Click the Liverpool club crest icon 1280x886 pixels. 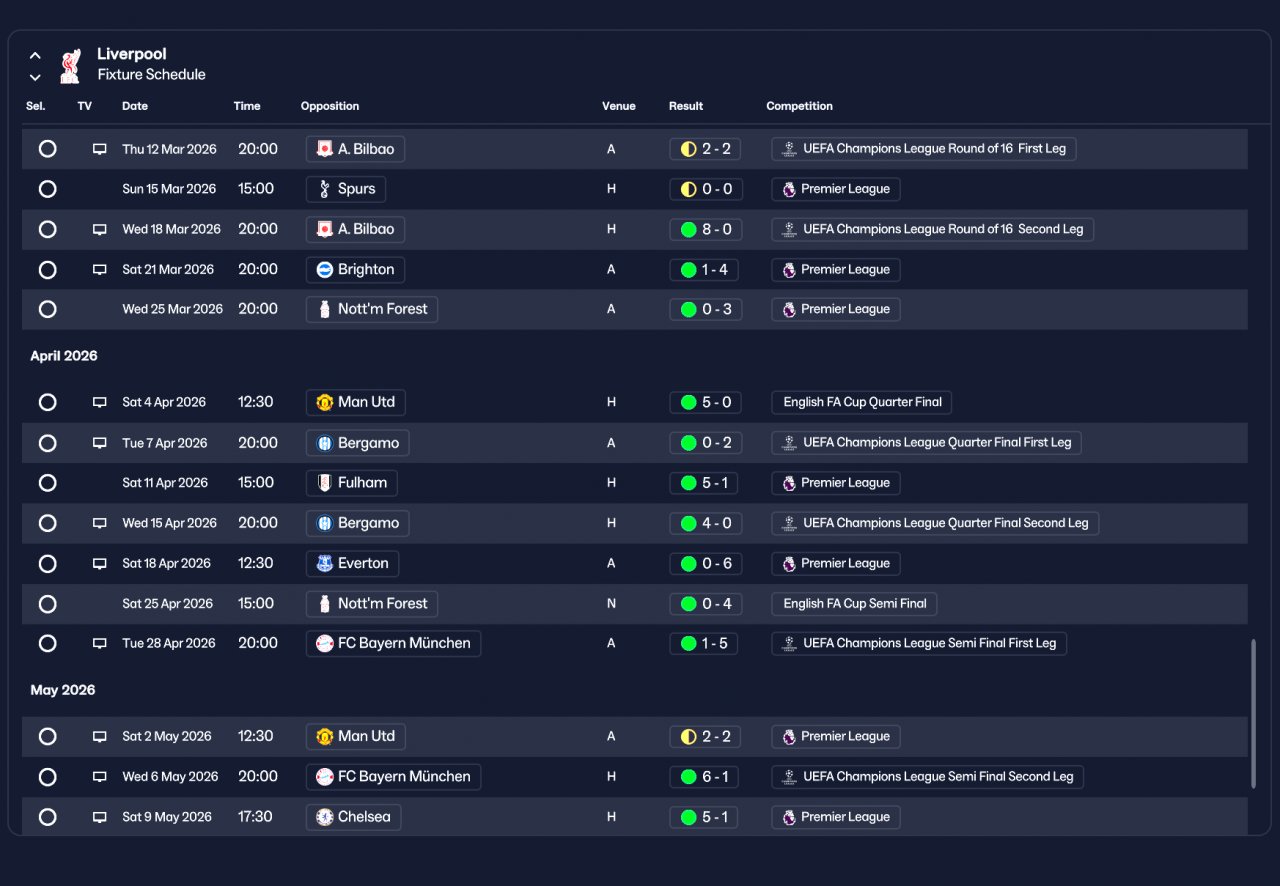69,65
